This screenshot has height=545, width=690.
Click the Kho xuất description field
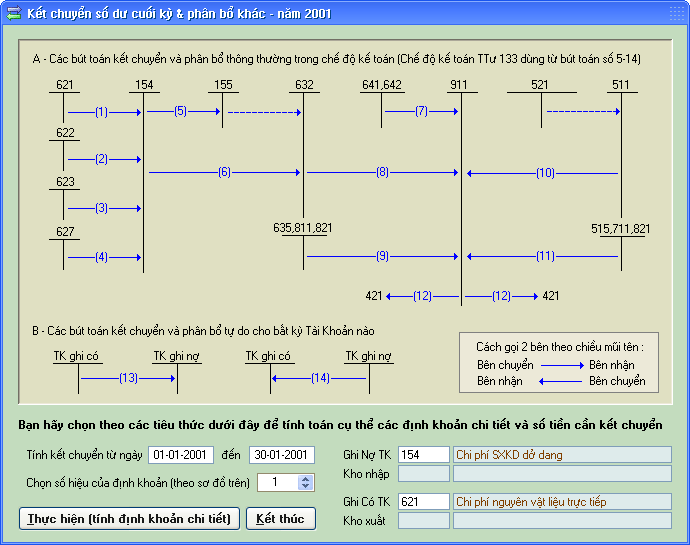click(x=562, y=520)
